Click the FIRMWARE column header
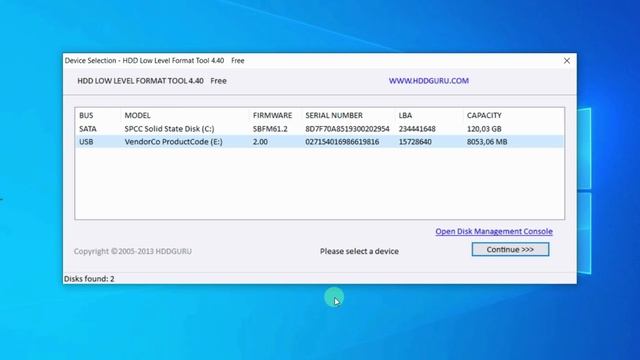The height and width of the screenshot is (360, 640). pyautogui.click(x=272, y=116)
